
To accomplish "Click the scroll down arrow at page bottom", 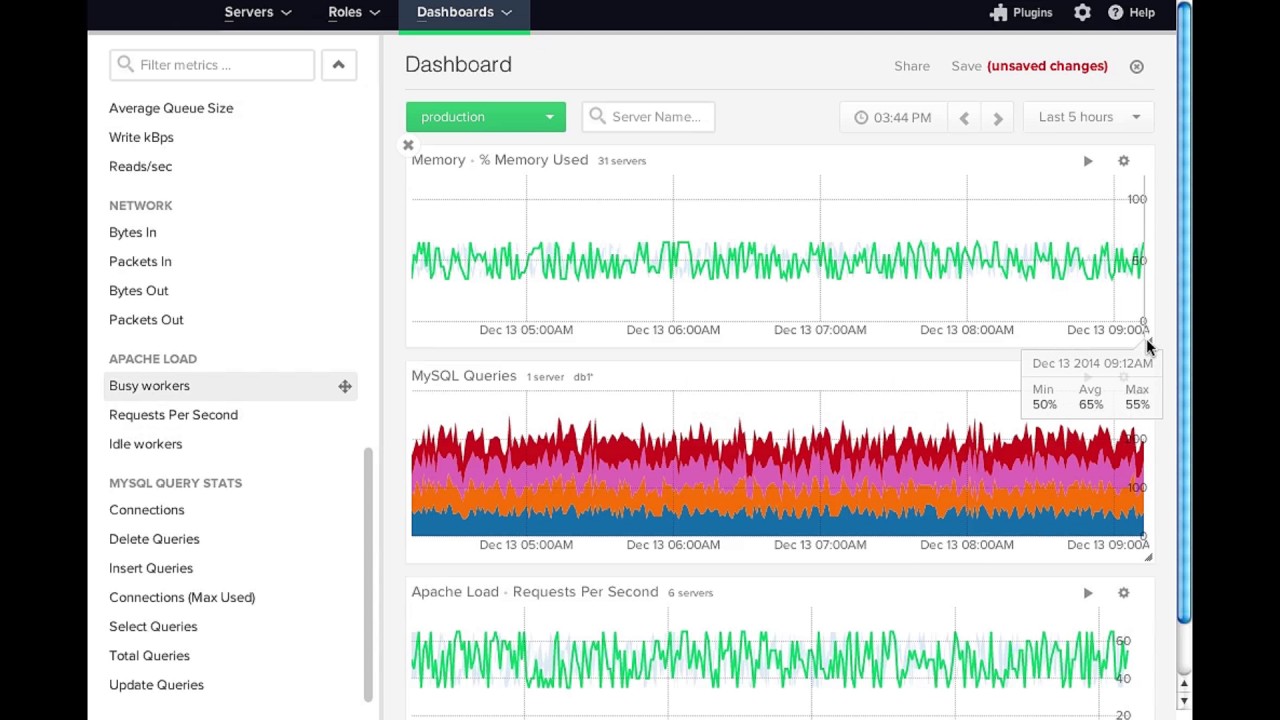I will pyautogui.click(x=1184, y=702).
